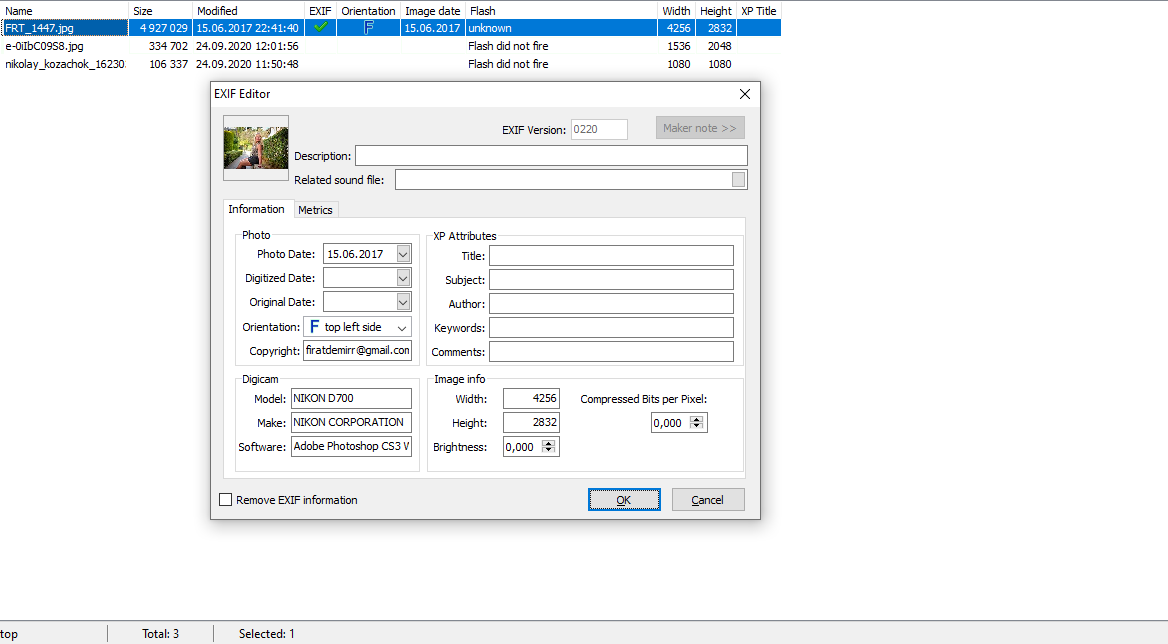Click the Height column header
This screenshot has height=644, width=1168.
pos(716,10)
